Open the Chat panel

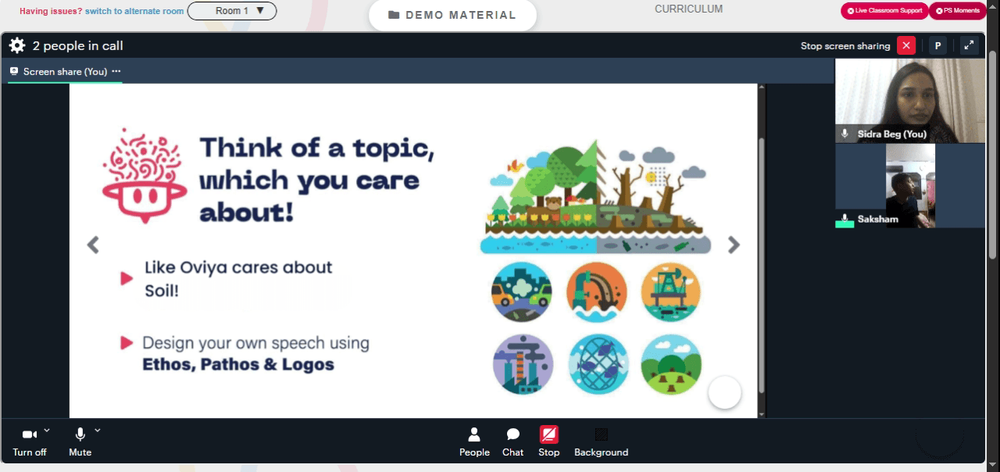[x=513, y=442]
